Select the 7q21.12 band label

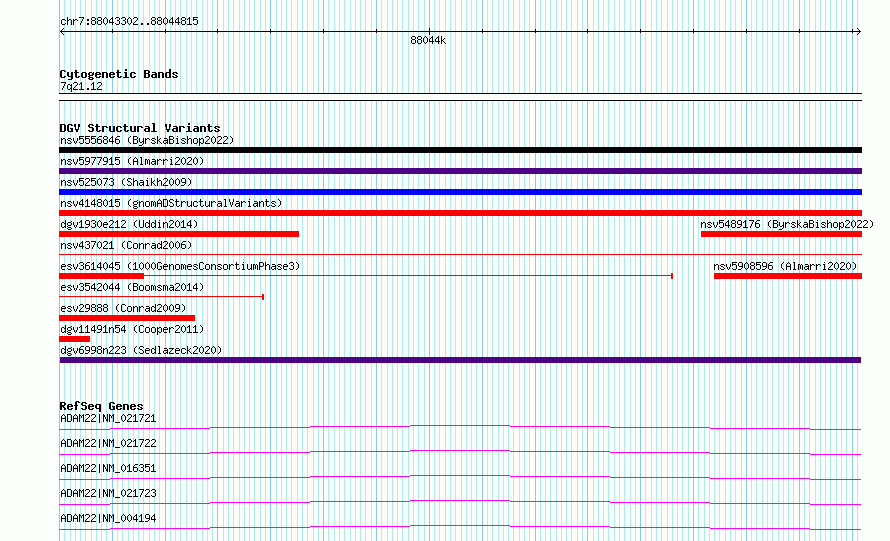[x=81, y=86]
